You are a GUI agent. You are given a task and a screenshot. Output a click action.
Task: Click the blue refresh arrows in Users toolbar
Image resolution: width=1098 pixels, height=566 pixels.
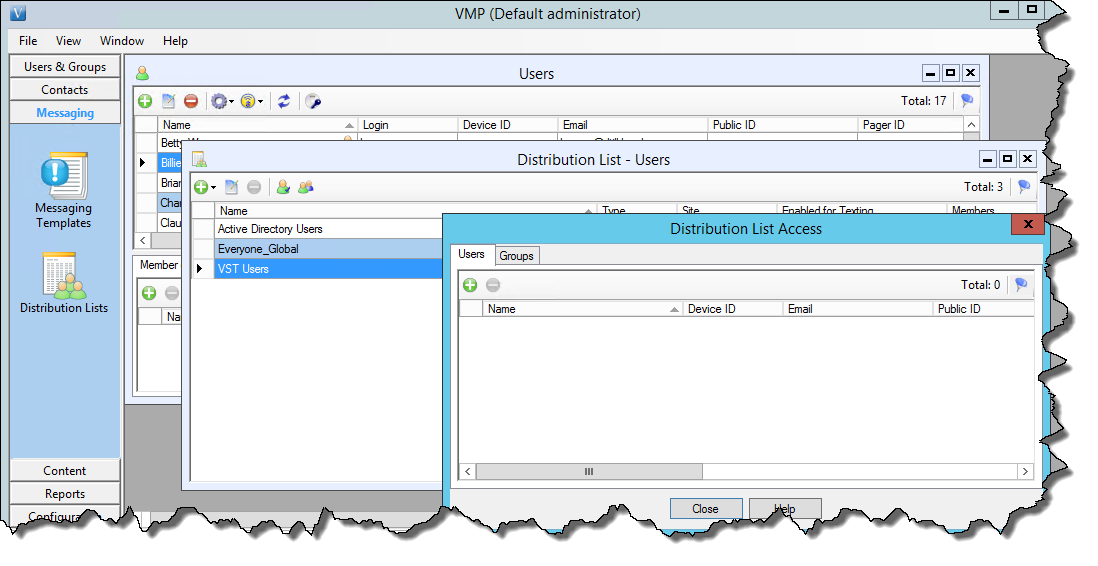284,101
